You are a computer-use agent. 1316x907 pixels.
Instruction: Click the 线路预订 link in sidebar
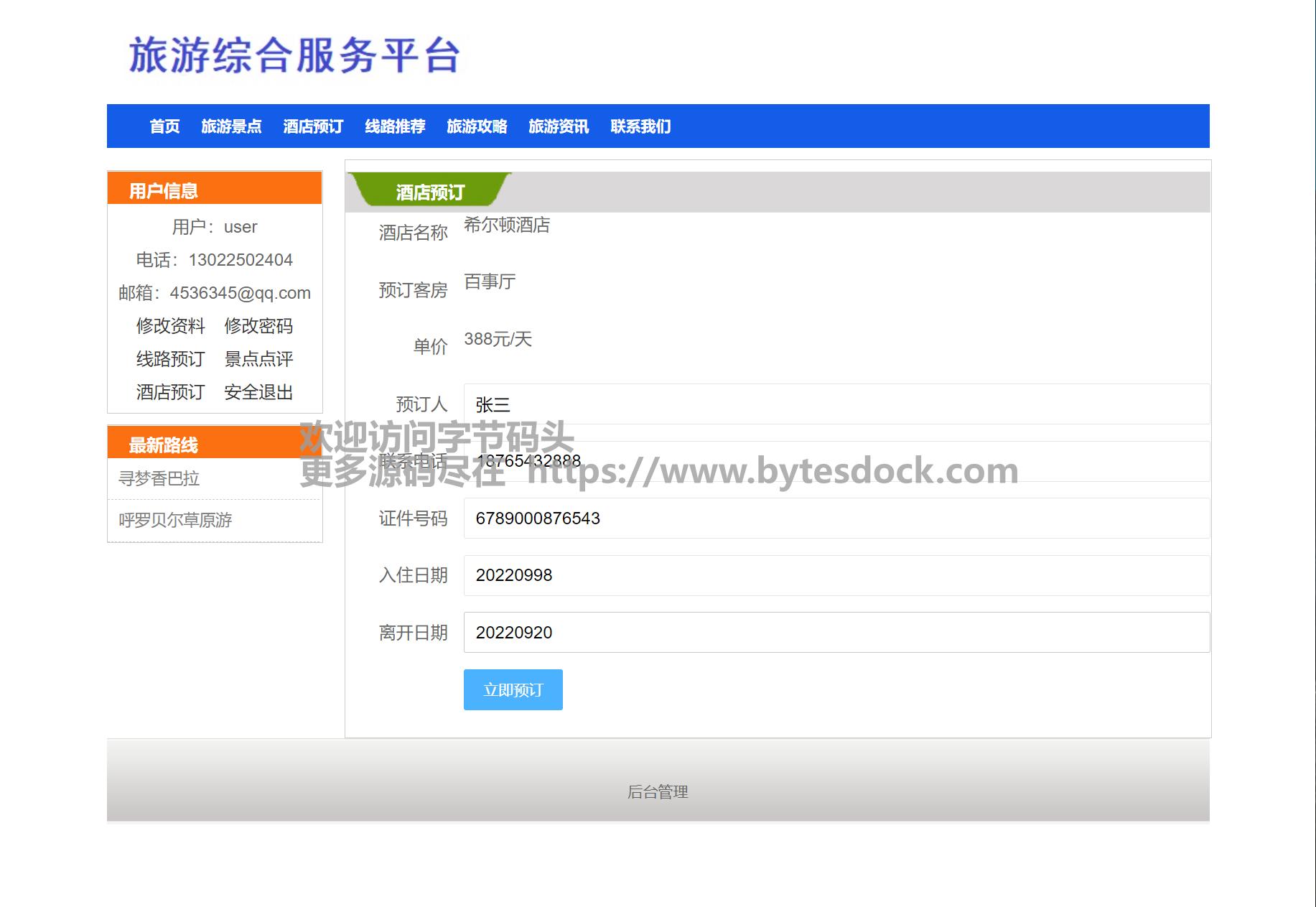pos(171,359)
